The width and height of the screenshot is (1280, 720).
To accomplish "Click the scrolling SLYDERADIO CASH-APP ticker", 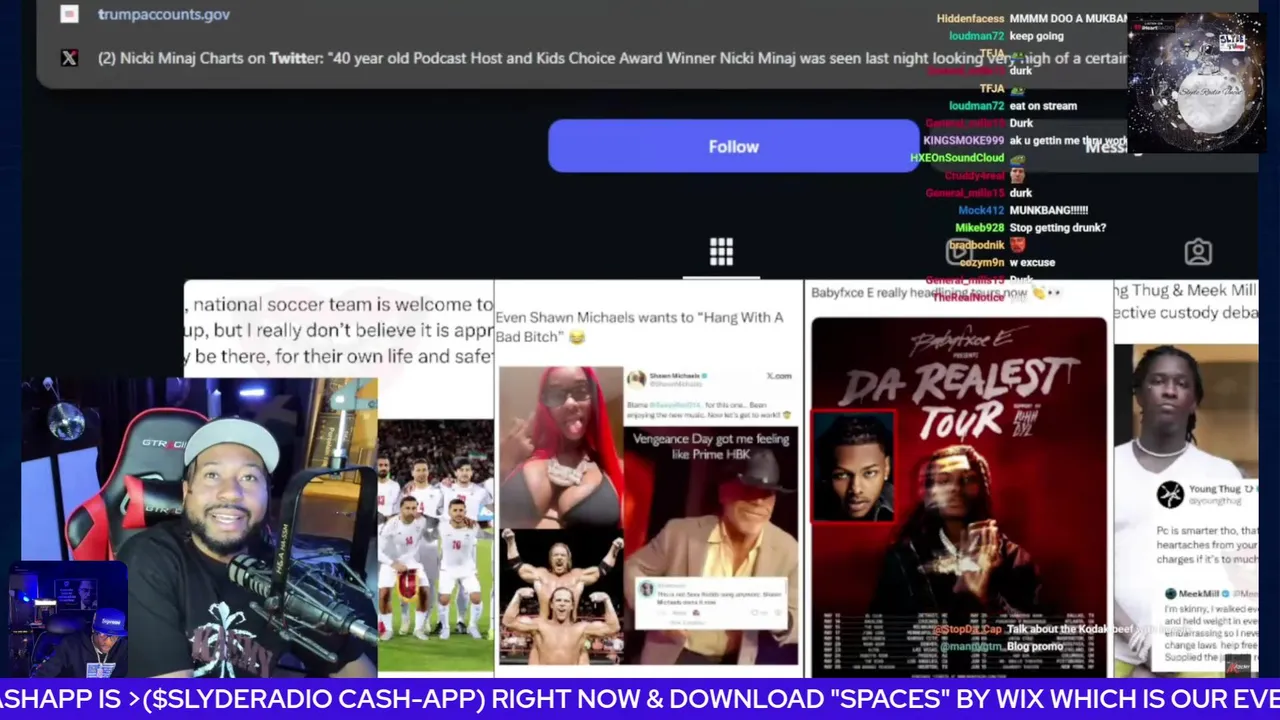I will pos(640,699).
